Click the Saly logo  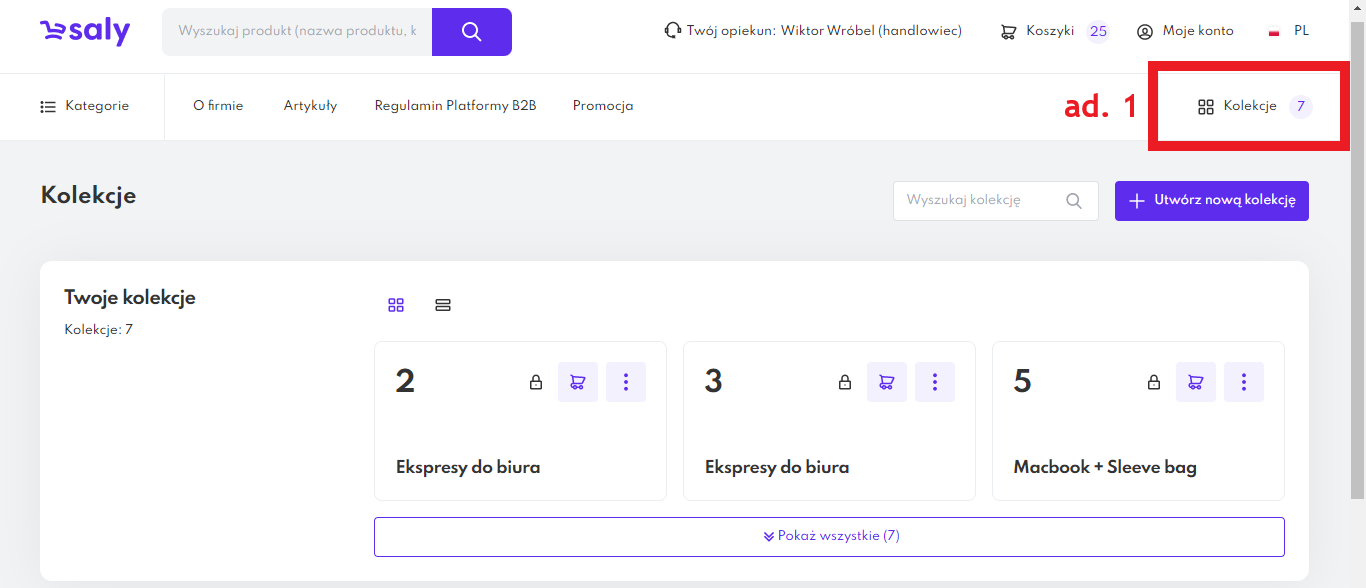tap(85, 32)
